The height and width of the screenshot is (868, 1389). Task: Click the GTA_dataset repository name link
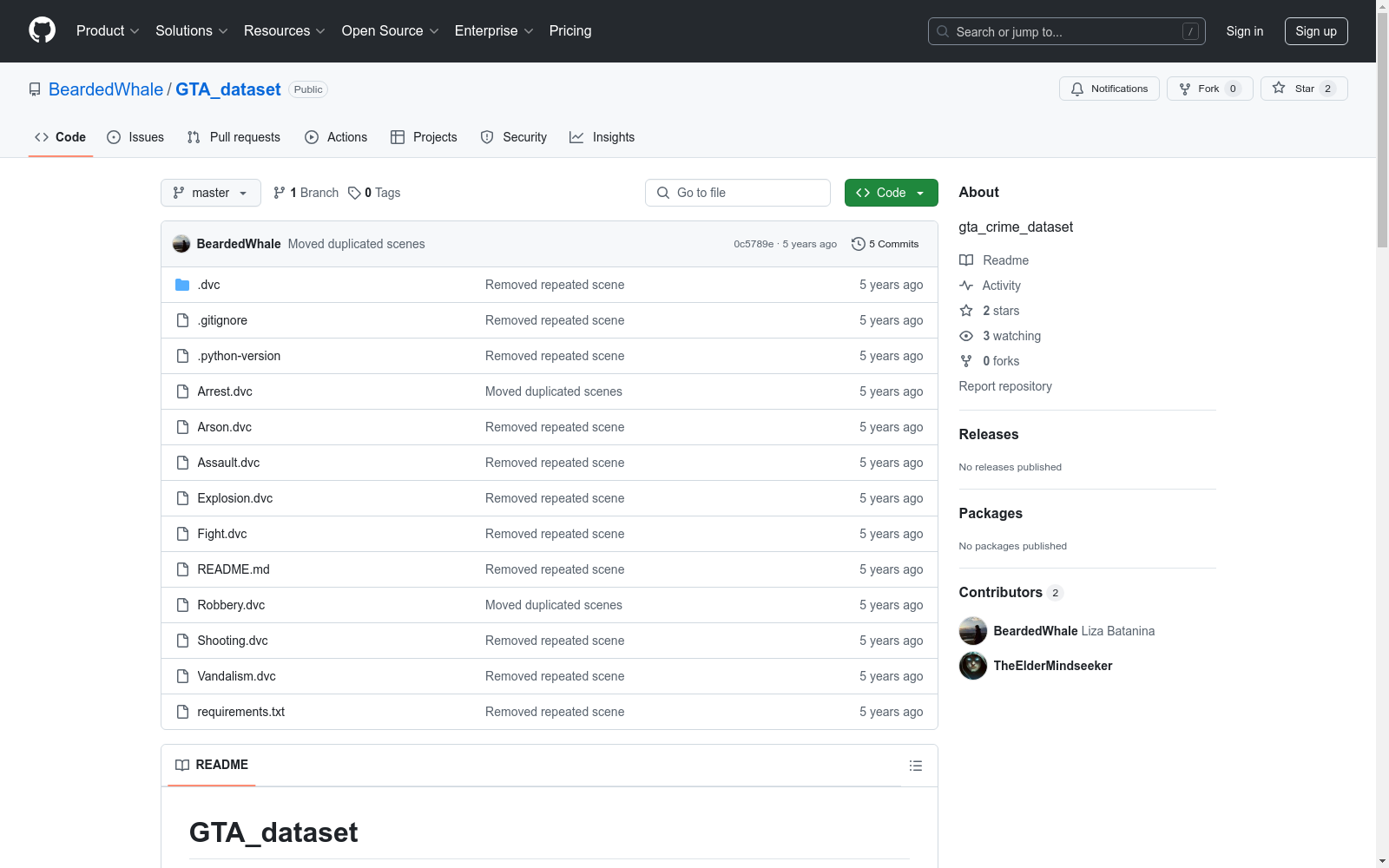pos(228,89)
